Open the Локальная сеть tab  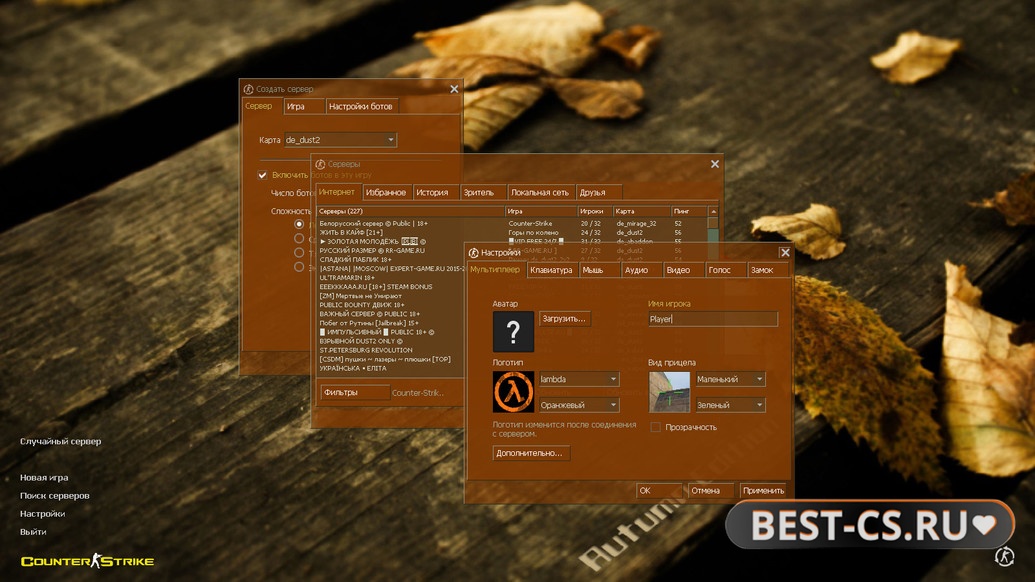539,193
